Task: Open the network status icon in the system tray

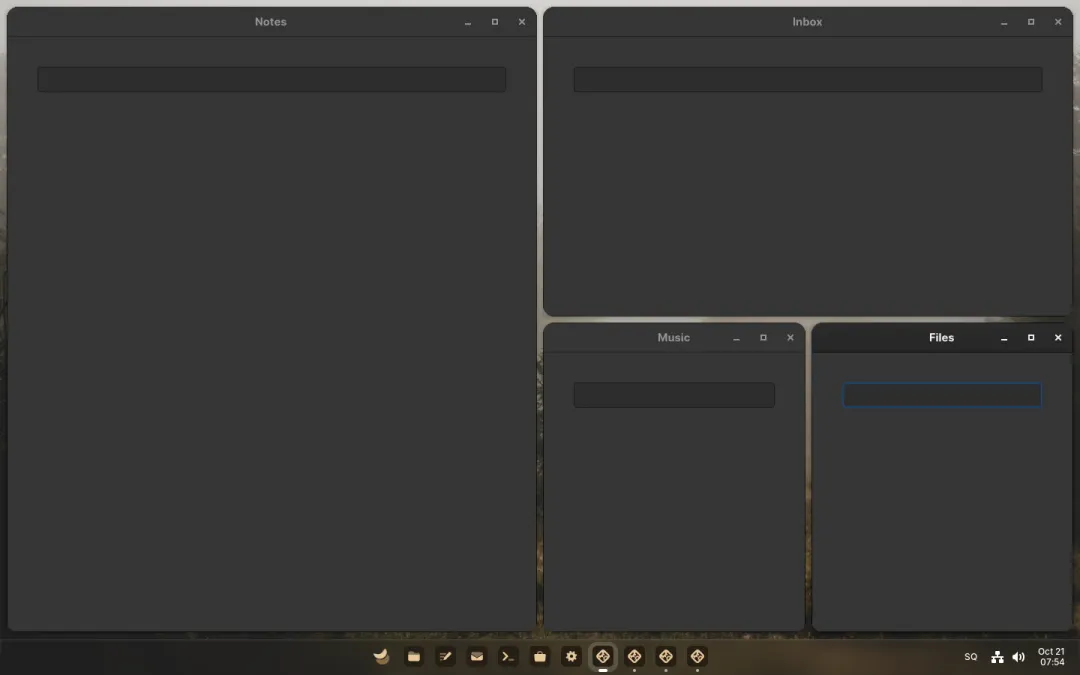Action: (997, 657)
